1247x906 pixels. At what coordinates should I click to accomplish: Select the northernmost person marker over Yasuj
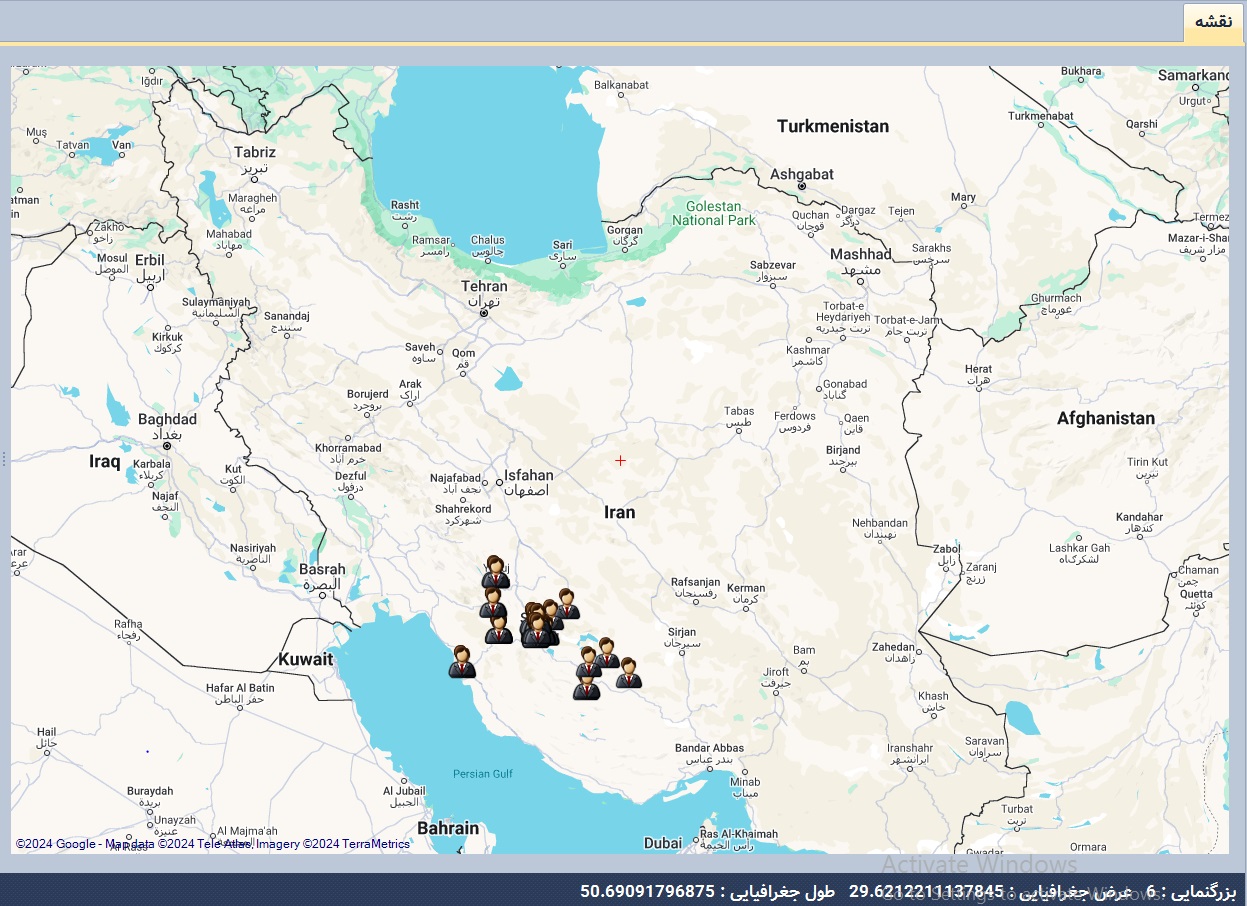(495, 572)
